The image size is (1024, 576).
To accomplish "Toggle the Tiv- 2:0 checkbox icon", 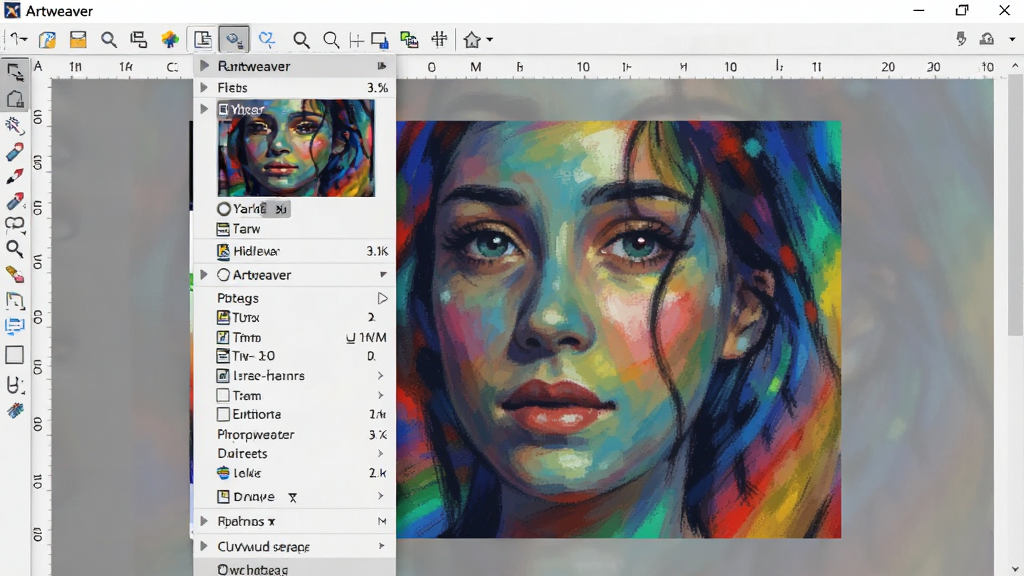I will (x=223, y=356).
